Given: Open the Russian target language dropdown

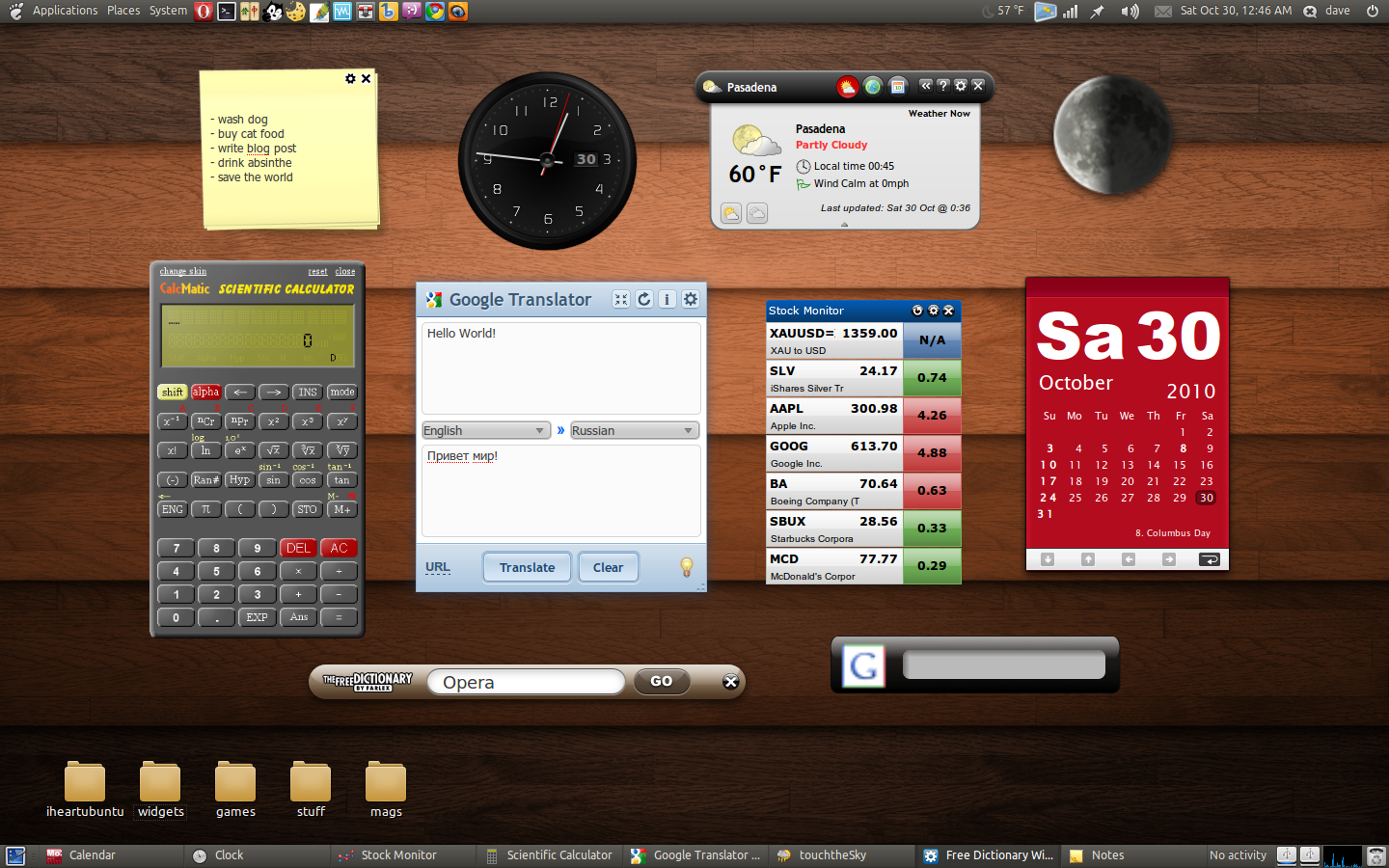Looking at the screenshot, I should [635, 430].
